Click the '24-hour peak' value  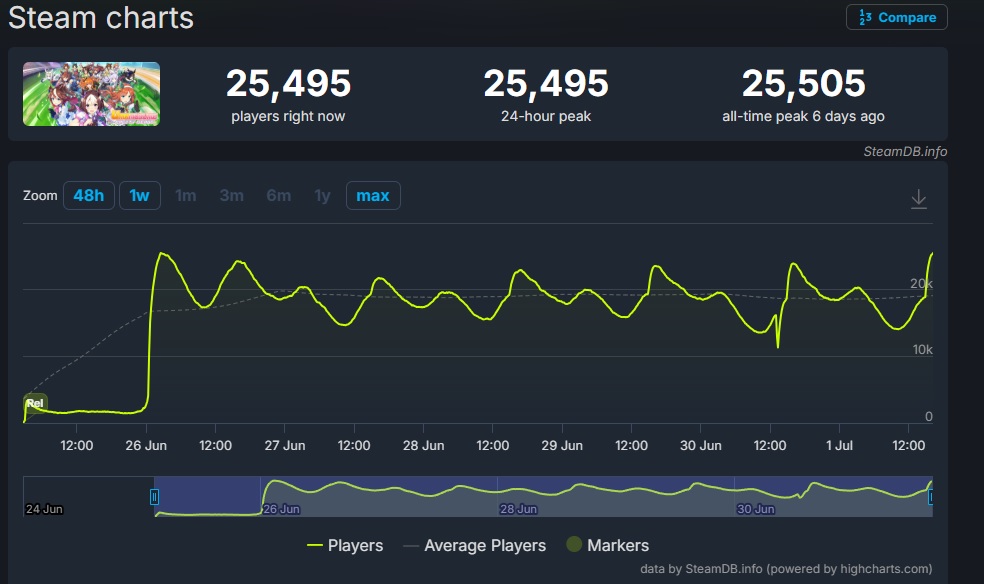546,83
